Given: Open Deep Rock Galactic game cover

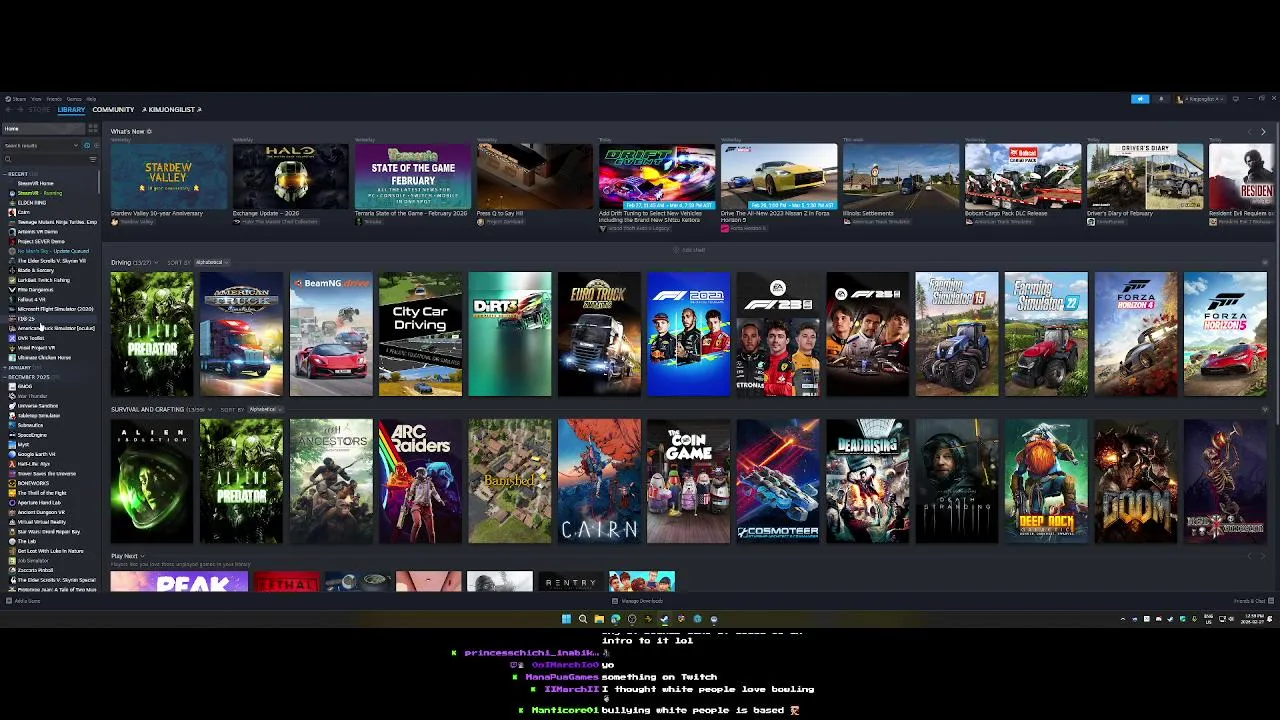Looking at the screenshot, I should click(x=1046, y=481).
